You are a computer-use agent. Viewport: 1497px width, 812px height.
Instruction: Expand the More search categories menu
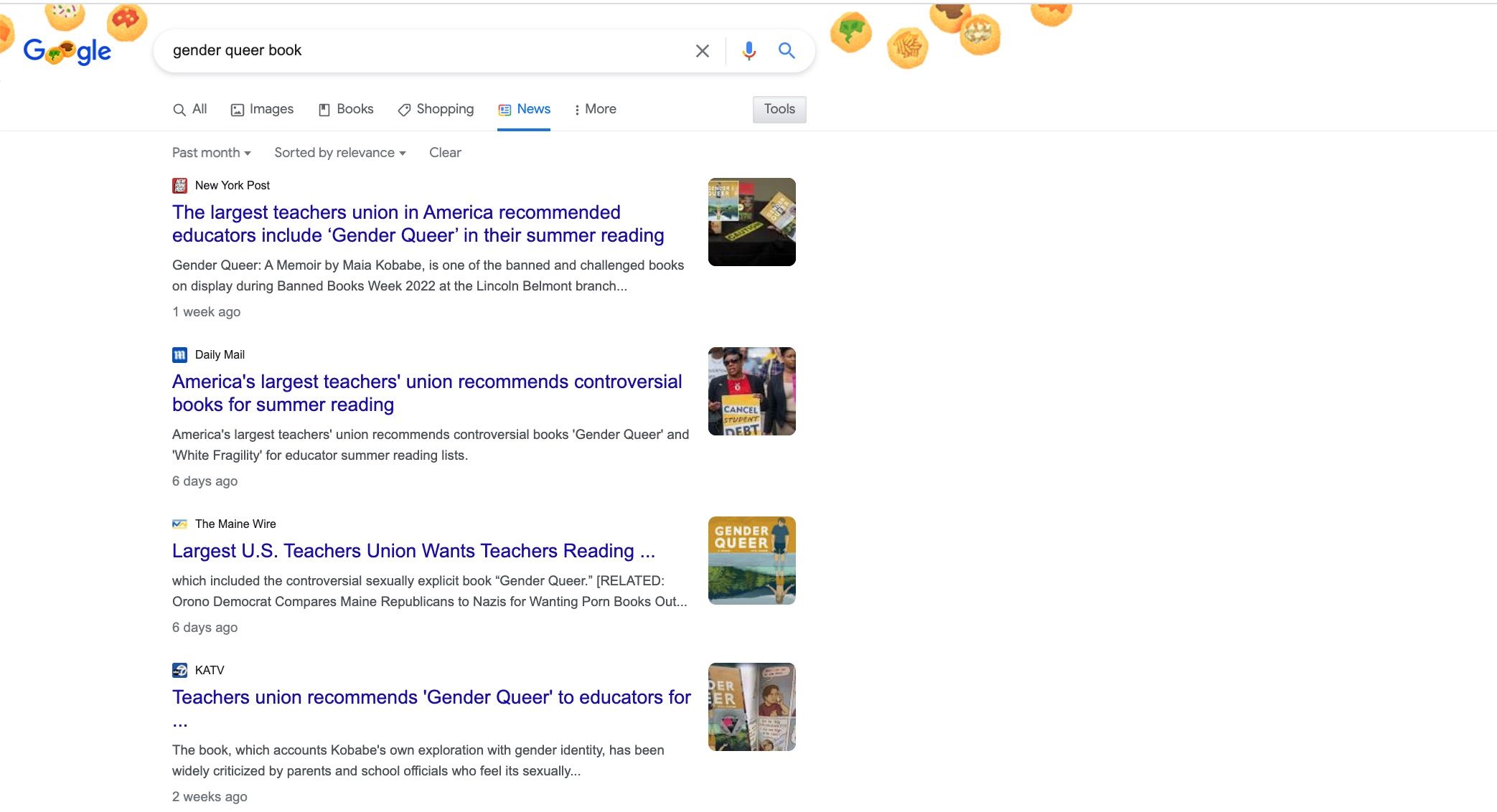pos(595,109)
